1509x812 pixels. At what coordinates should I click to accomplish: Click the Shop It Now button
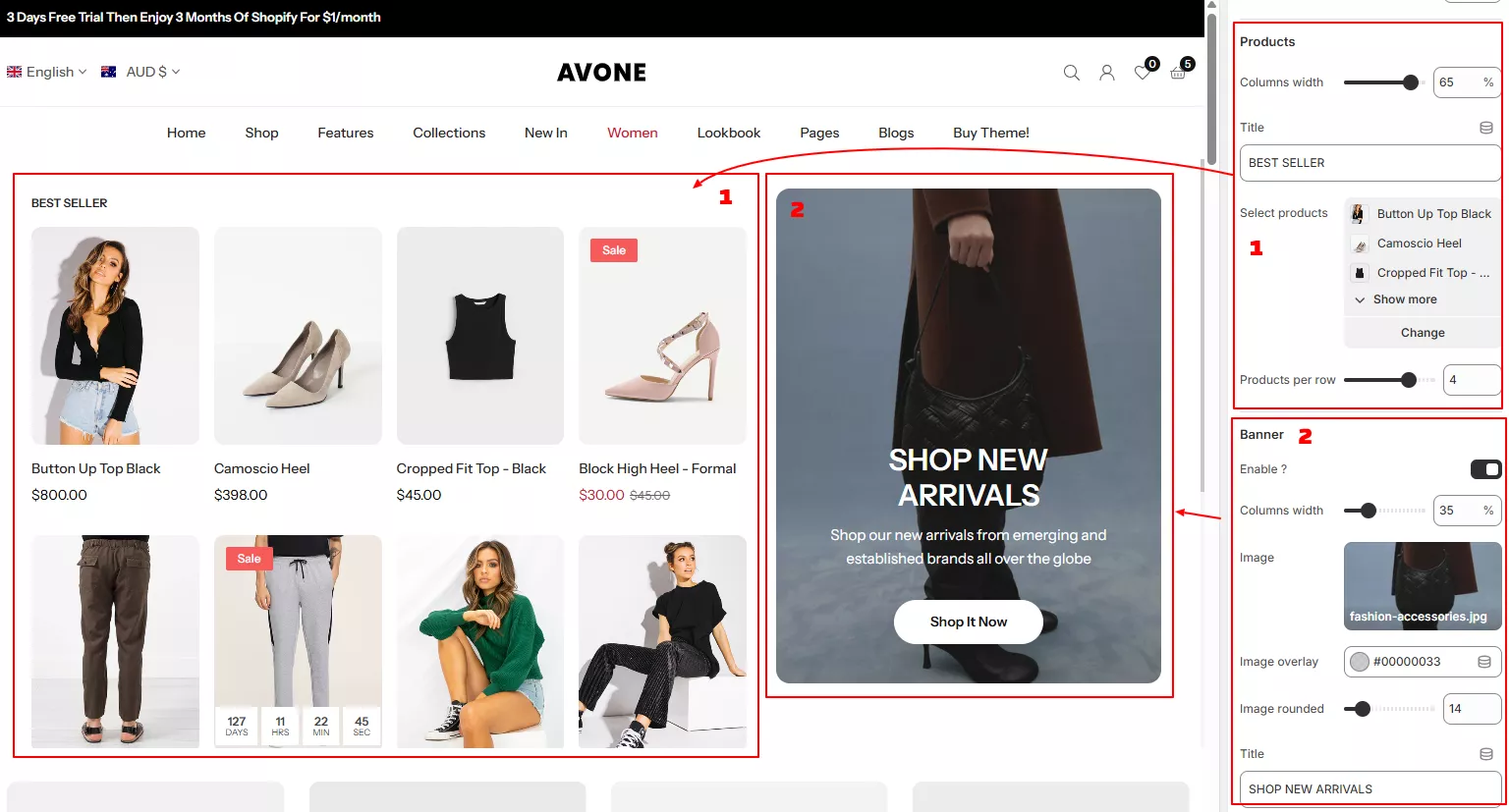click(968, 622)
